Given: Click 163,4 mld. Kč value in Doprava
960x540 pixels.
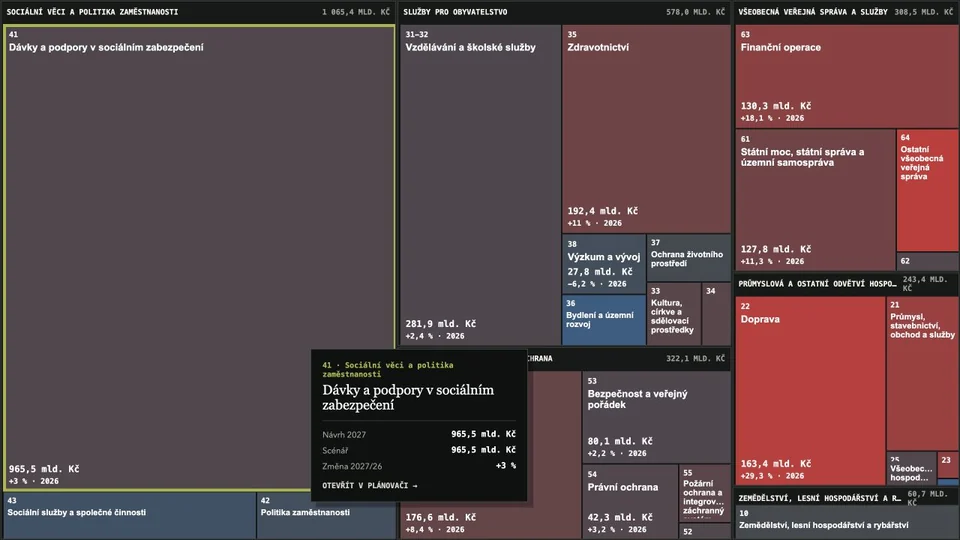Looking at the screenshot, I should pos(776,463).
